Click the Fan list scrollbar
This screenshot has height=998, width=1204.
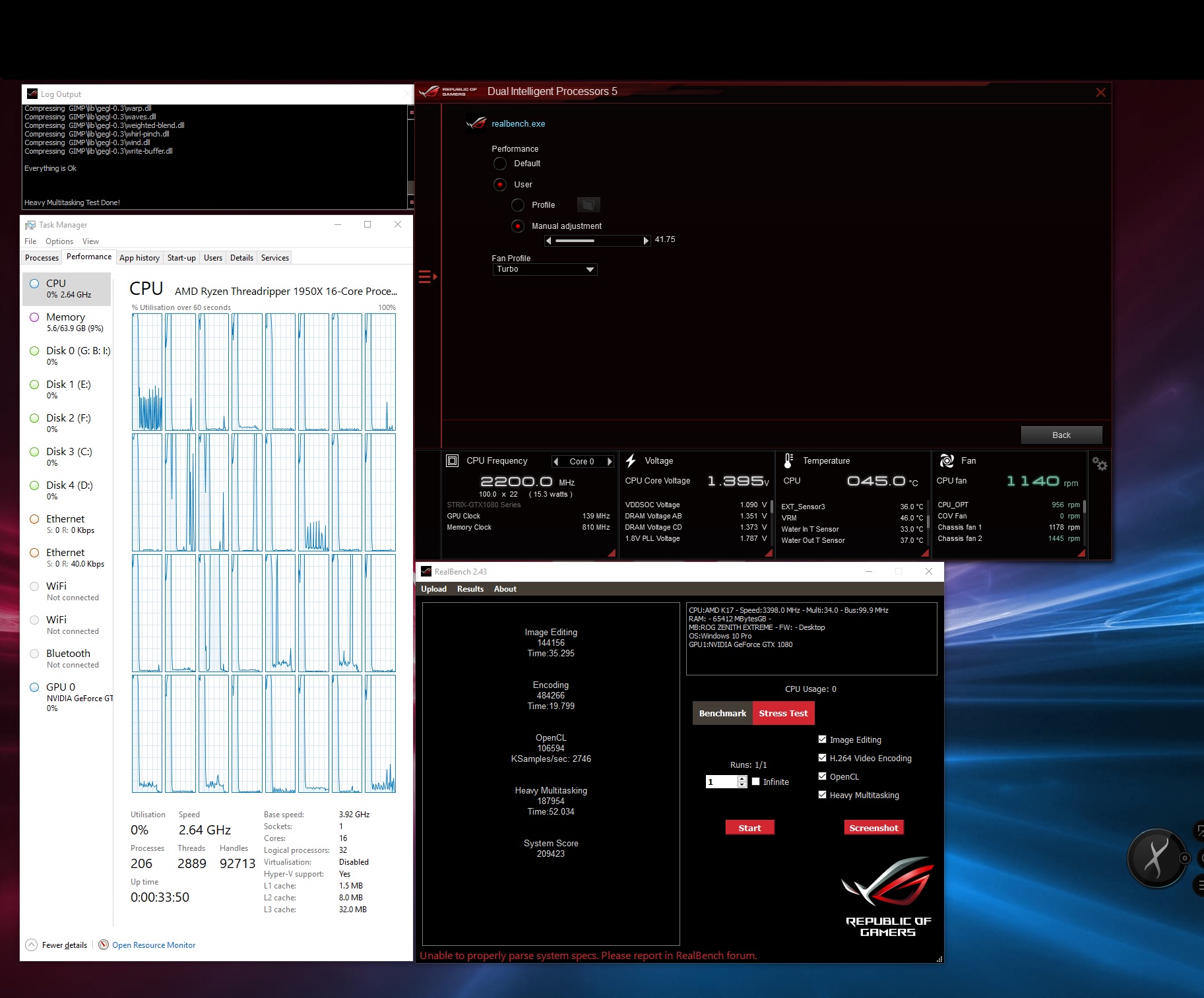[x=1084, y=521]
